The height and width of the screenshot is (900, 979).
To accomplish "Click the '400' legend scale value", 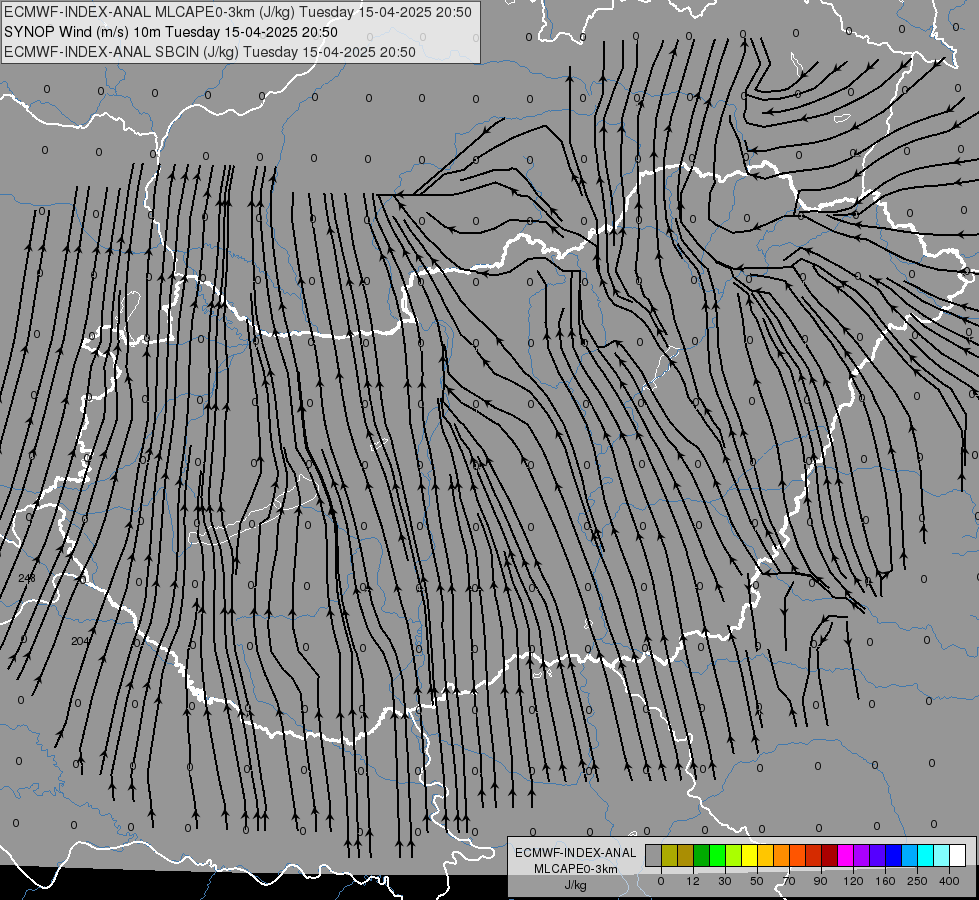I will [x=949, y=881].
